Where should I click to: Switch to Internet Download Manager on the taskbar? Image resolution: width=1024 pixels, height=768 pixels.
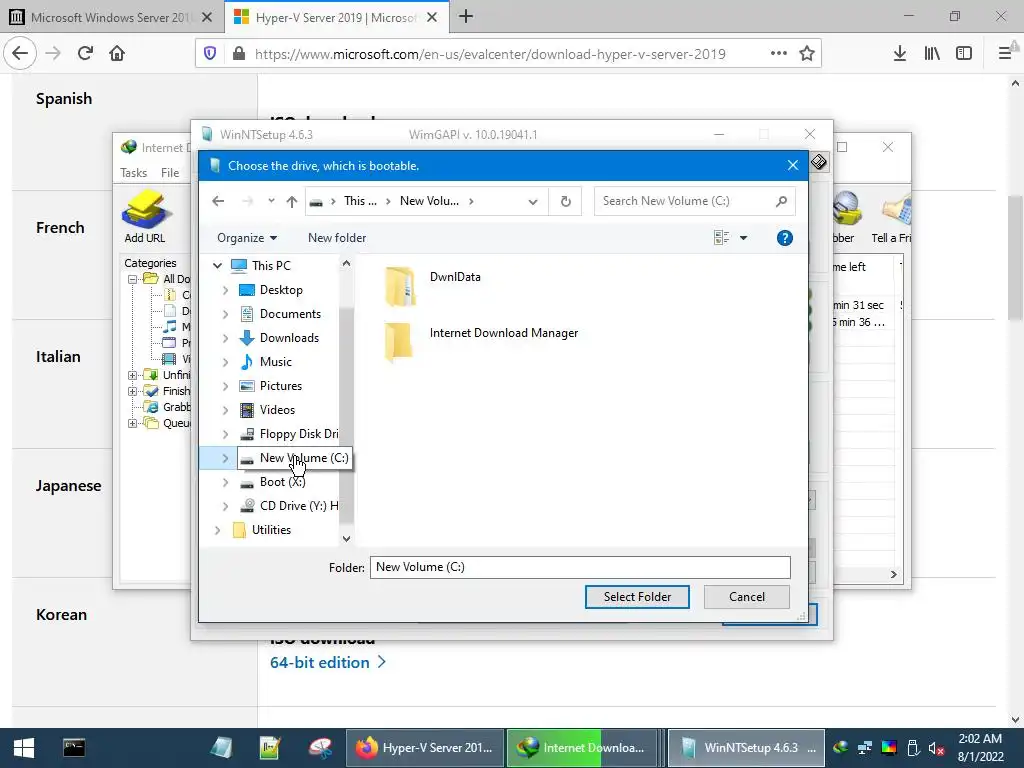coord(582,748)
